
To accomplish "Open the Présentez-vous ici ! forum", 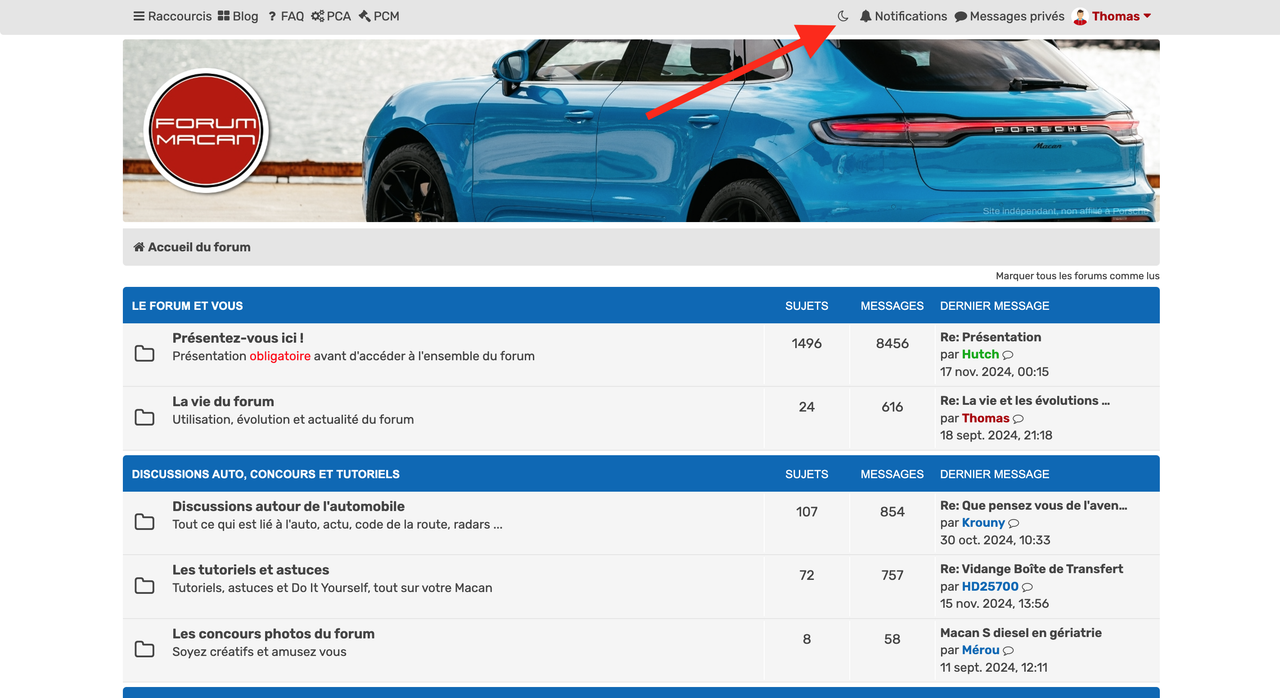I will tap(238, 338).
